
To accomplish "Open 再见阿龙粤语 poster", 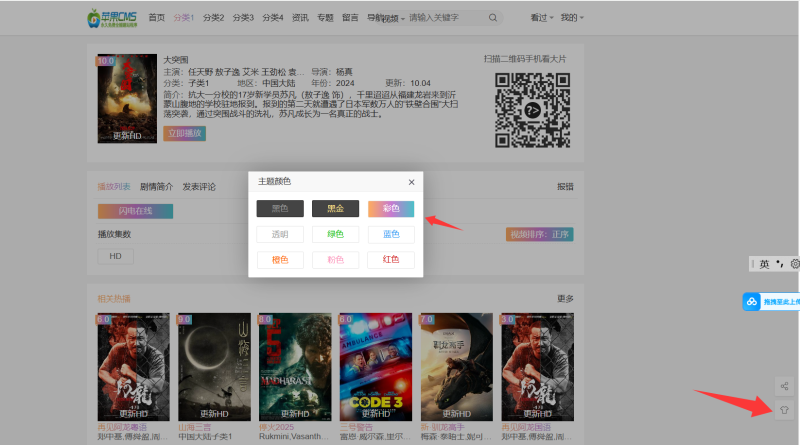I will click(134, 367).
